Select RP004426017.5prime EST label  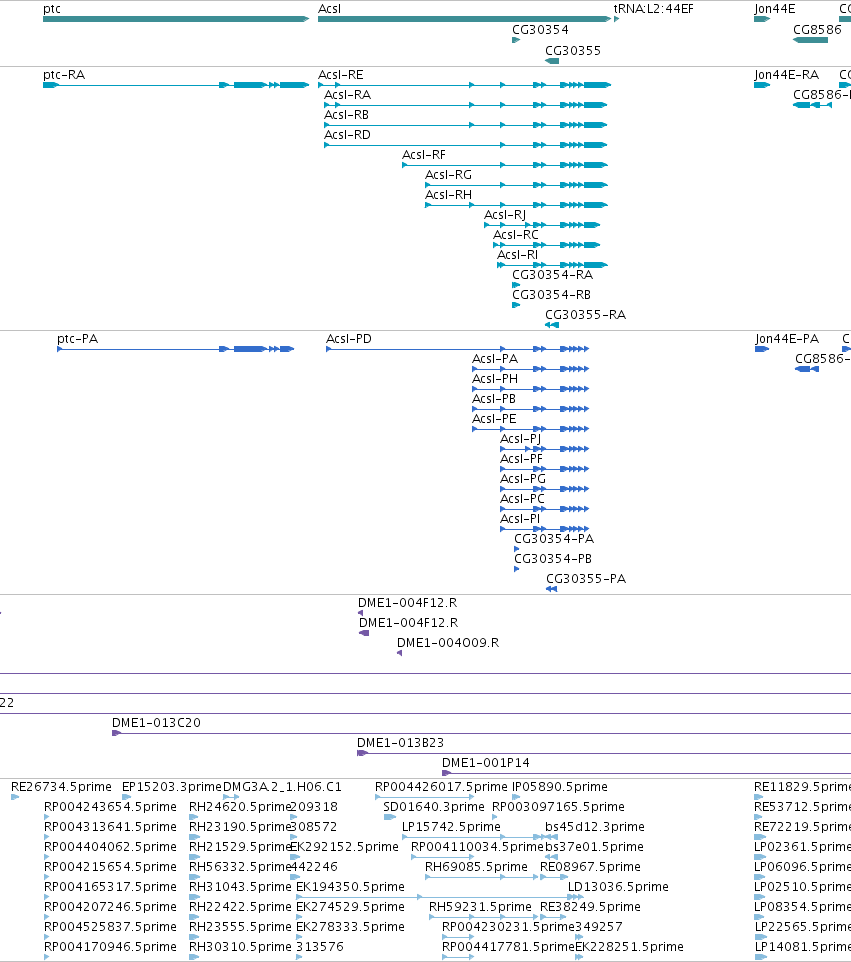pyautogui.click(x=441, y=787)
